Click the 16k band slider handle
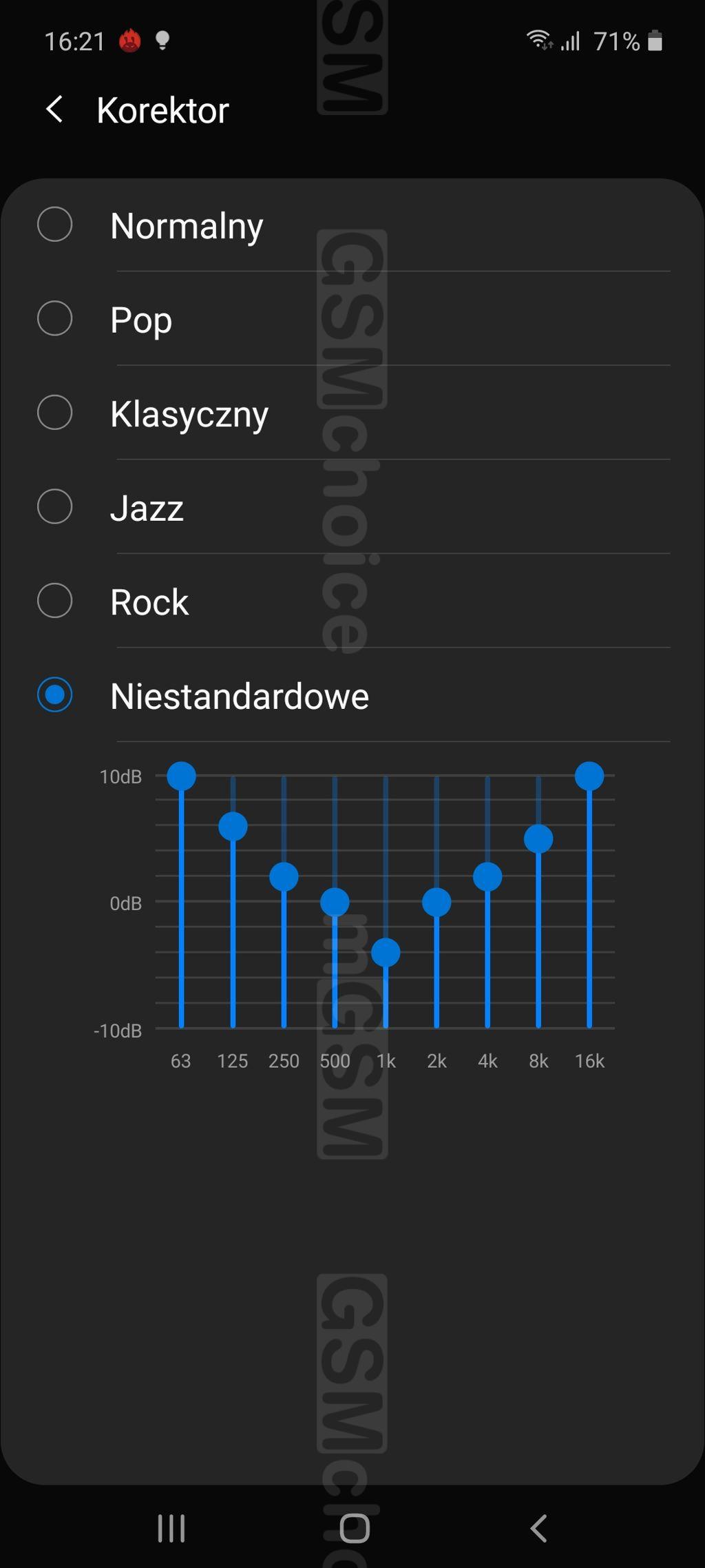 (589, 776)
